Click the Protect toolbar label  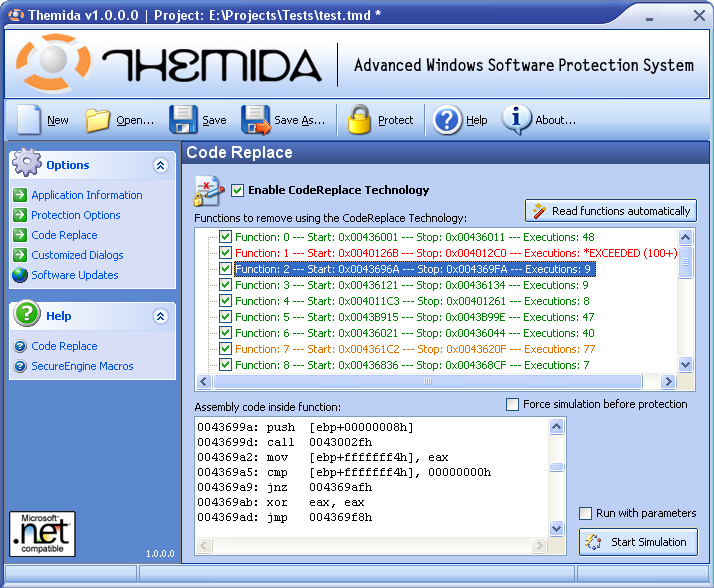point(395,120)
